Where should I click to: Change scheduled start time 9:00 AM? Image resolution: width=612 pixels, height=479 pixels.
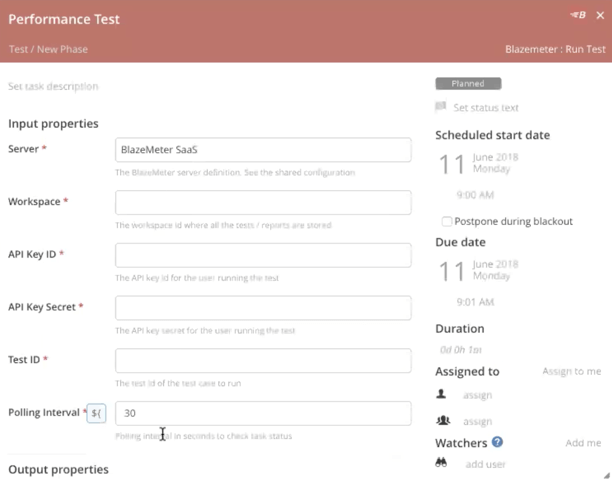475,195
